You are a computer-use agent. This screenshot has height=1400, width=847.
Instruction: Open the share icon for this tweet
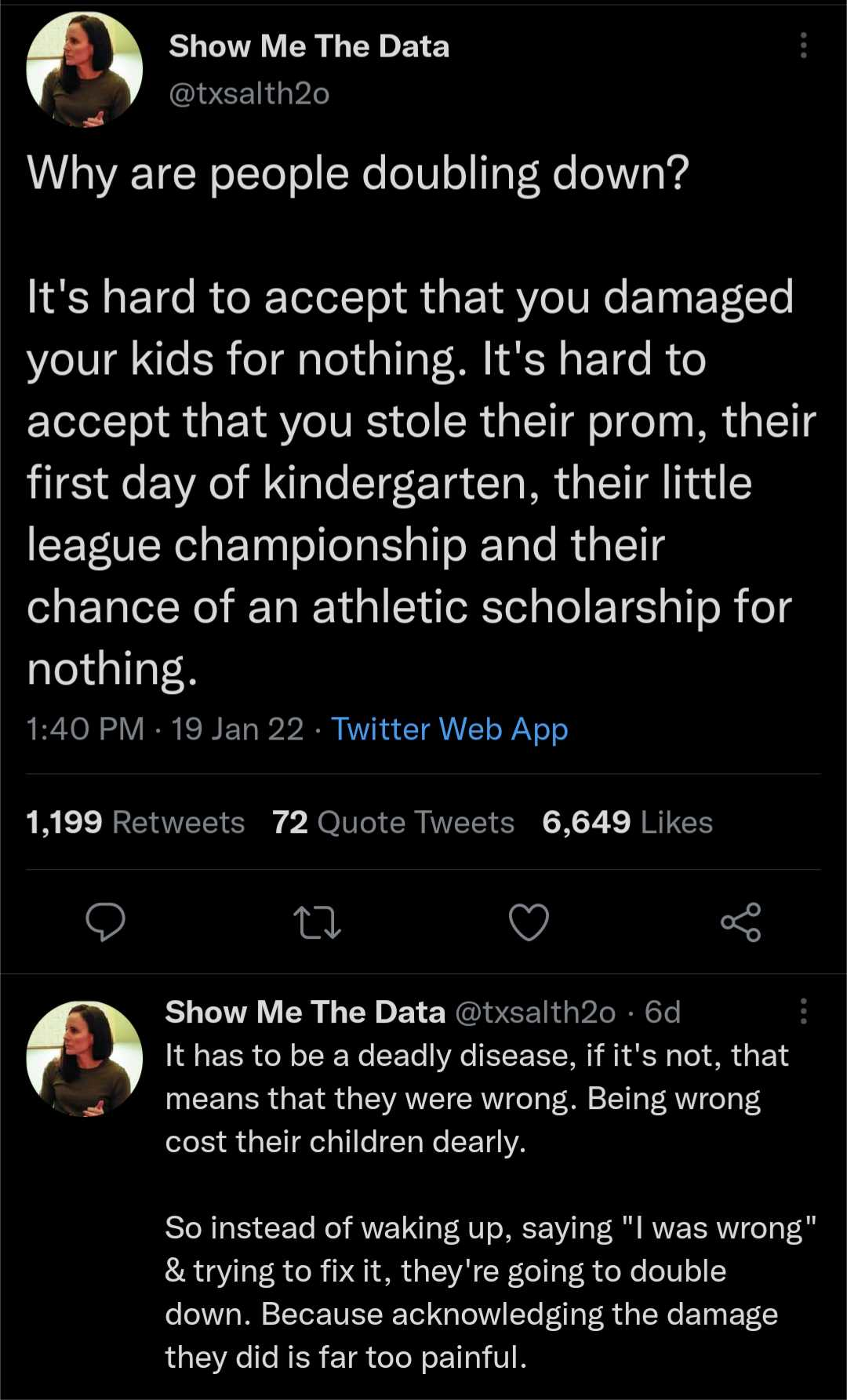pos(741,922)
